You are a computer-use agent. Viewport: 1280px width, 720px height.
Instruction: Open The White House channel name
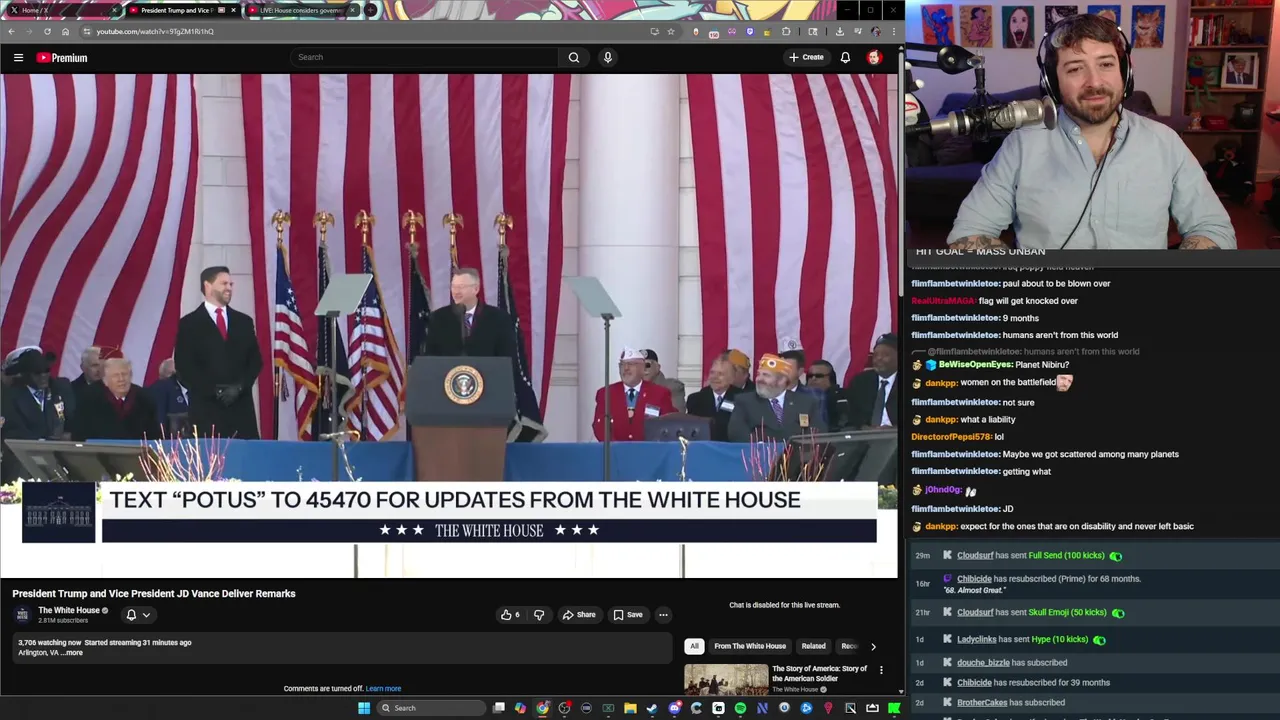(69, 610)
